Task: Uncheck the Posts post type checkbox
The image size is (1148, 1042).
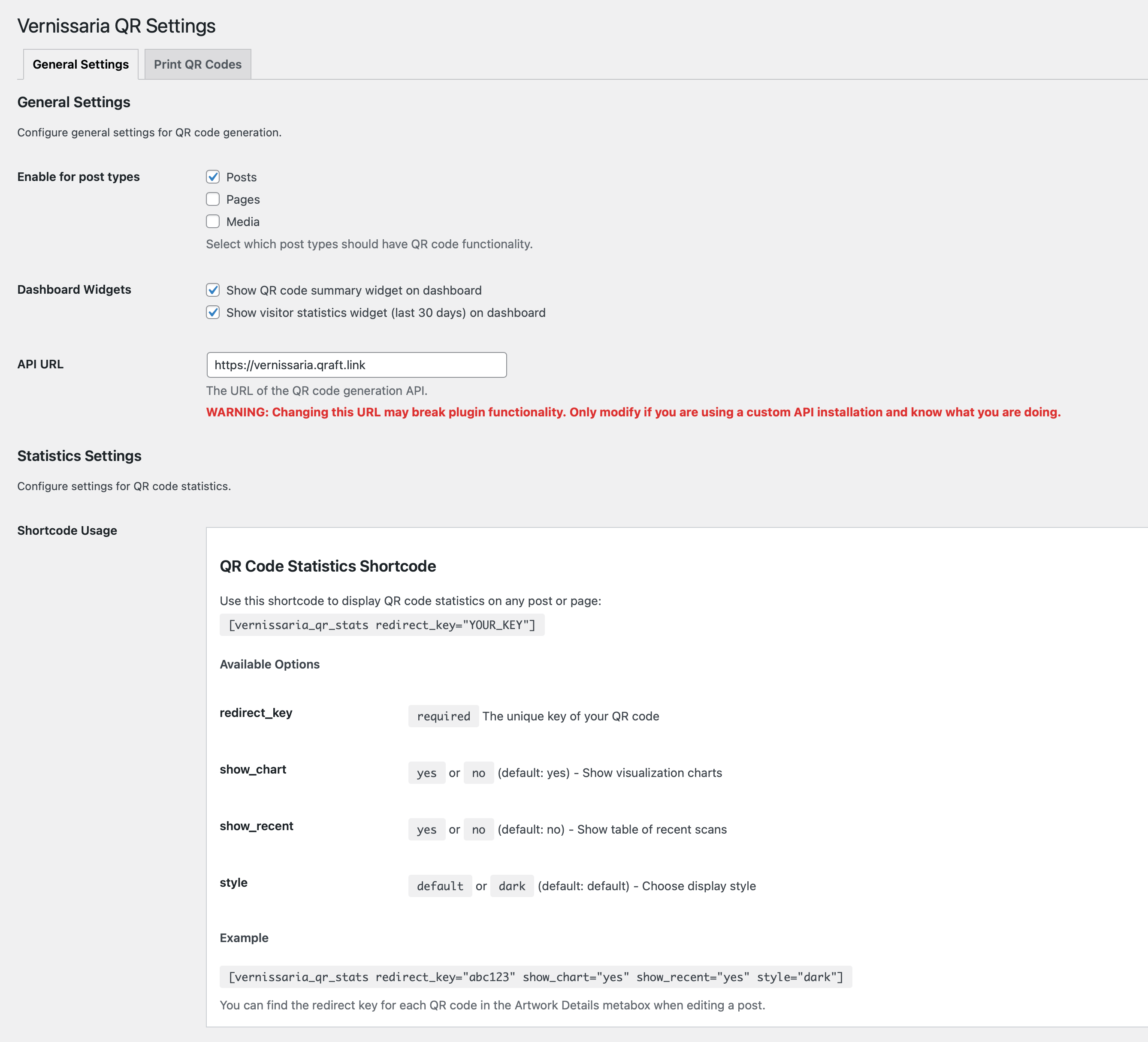Action: point(213,177)
